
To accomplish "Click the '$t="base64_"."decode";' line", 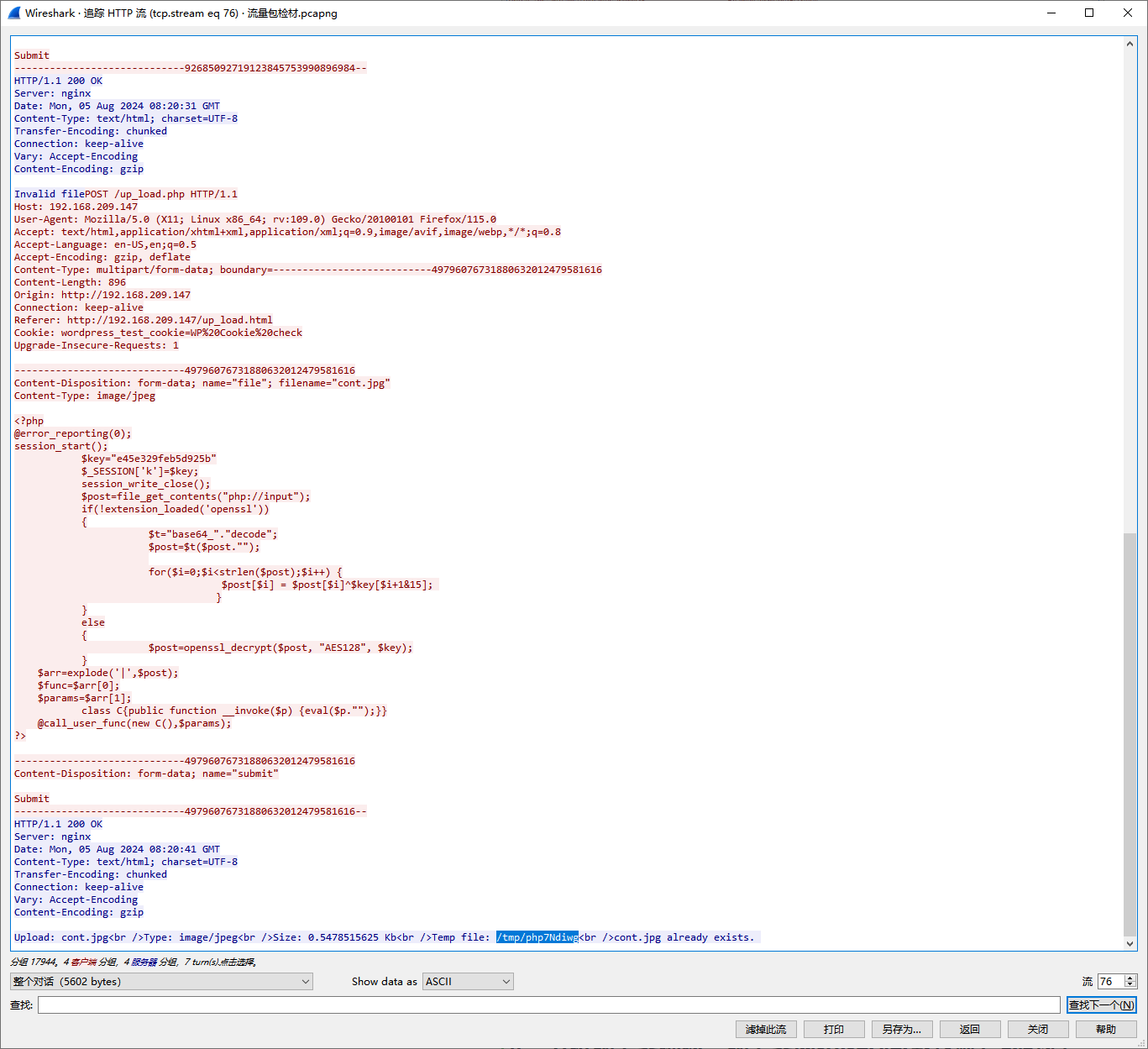I will (212, 534).
